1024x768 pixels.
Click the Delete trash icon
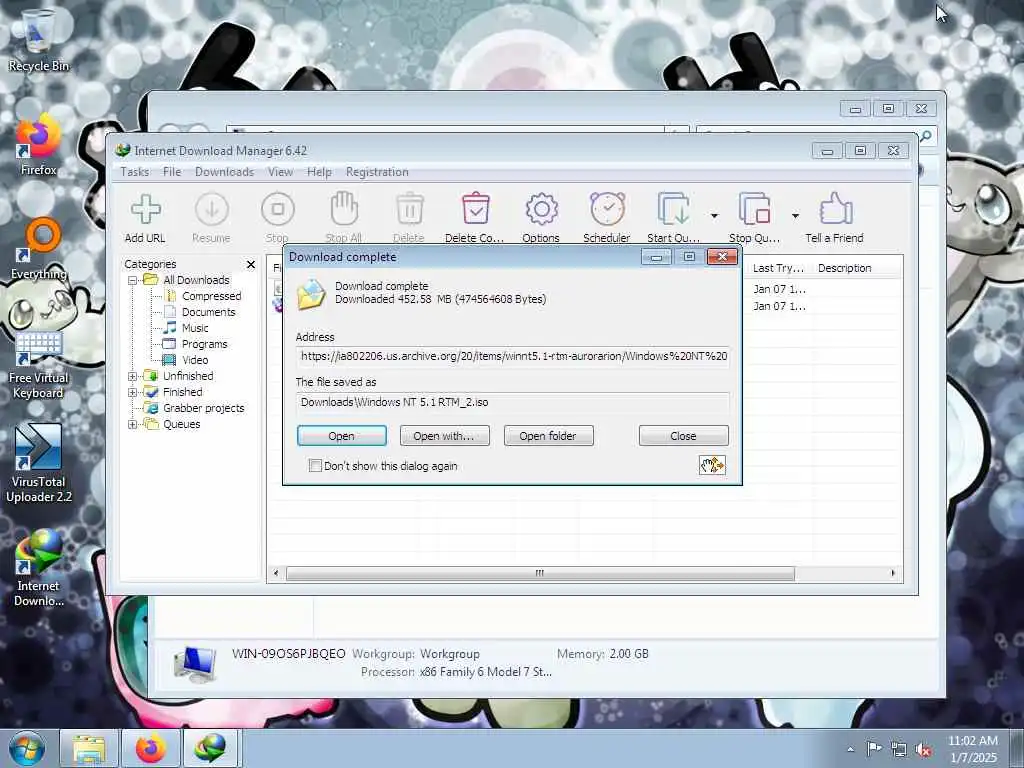point(409,210)
